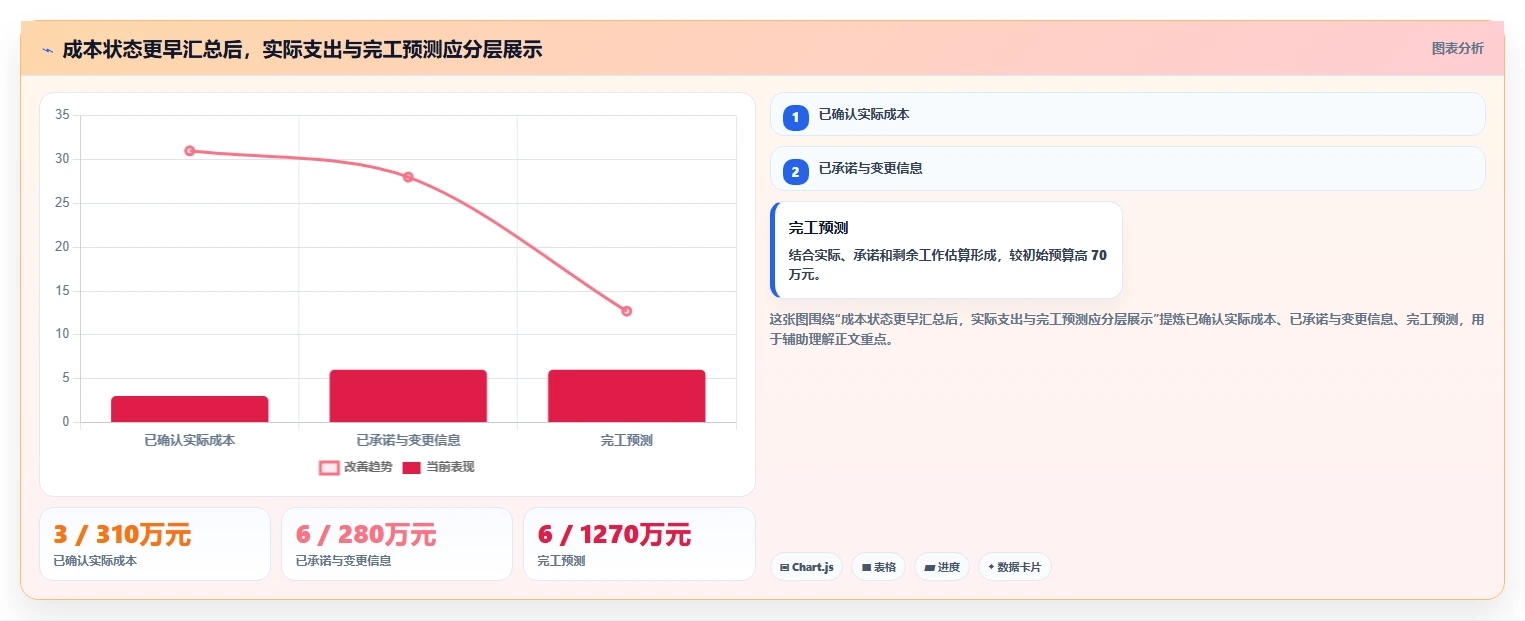1525x621 pixels.
Task: Click the 改善趋势 pink legend swatch
Action: pos(329,467)
